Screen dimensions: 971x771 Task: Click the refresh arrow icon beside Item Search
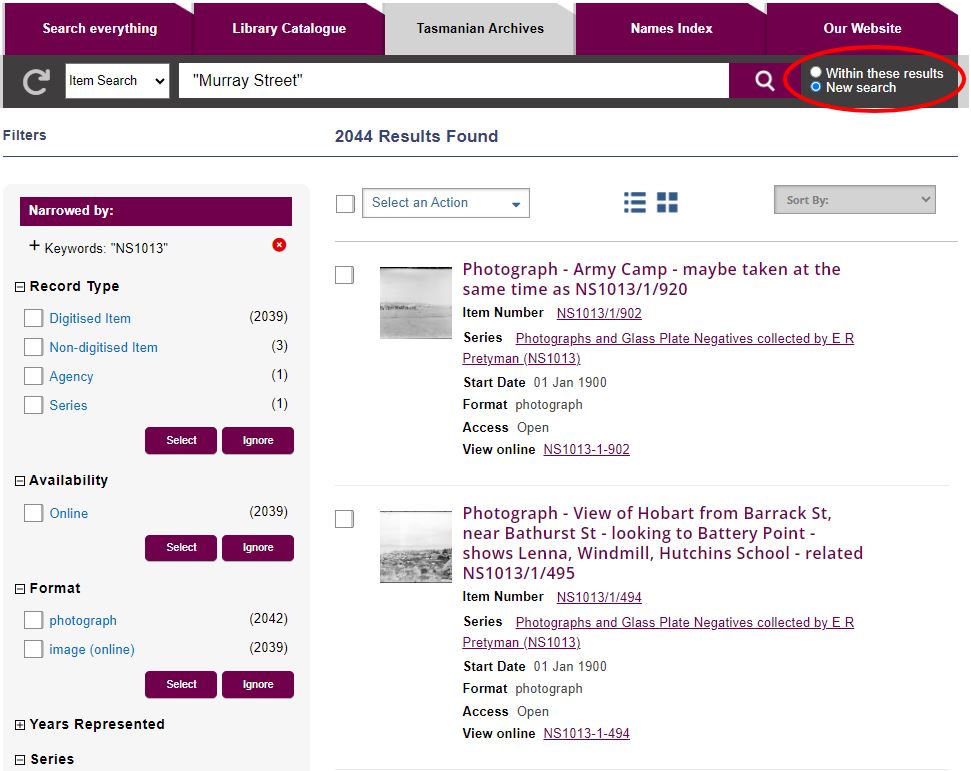(x=36, y=82)
